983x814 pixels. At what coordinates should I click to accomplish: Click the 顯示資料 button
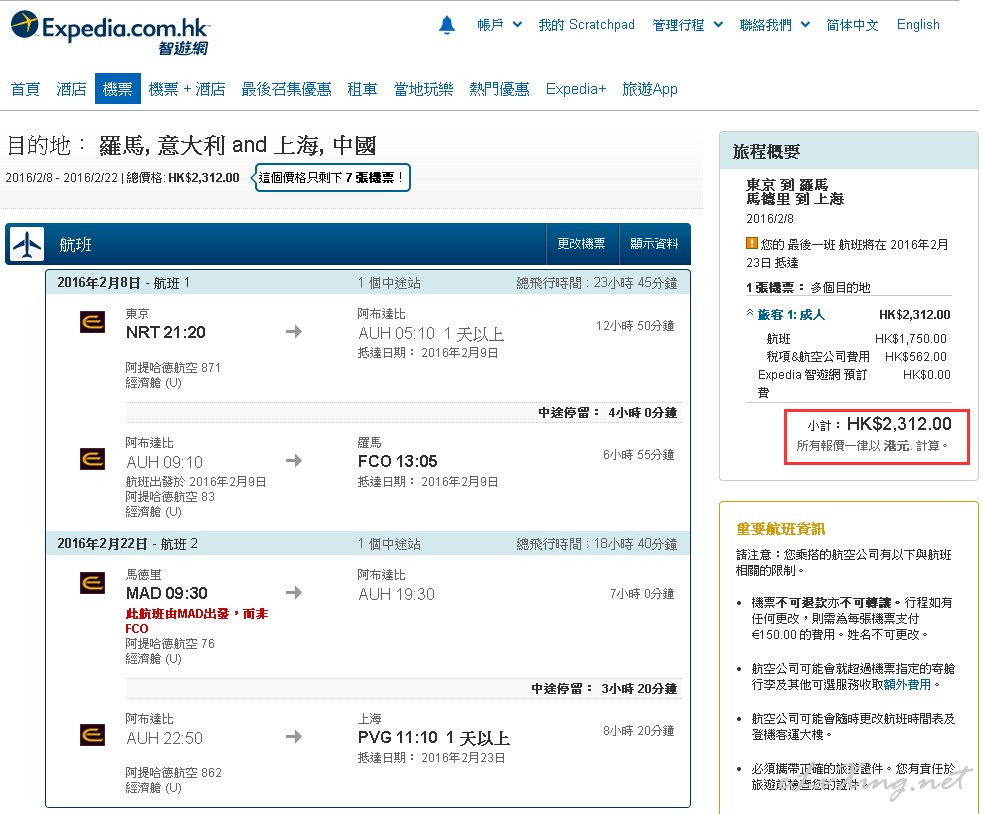[654, 243]
